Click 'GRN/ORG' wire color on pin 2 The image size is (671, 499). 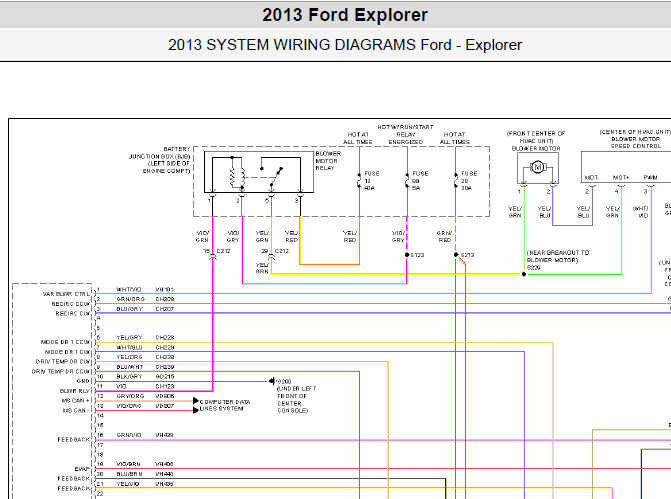[131, 299]
